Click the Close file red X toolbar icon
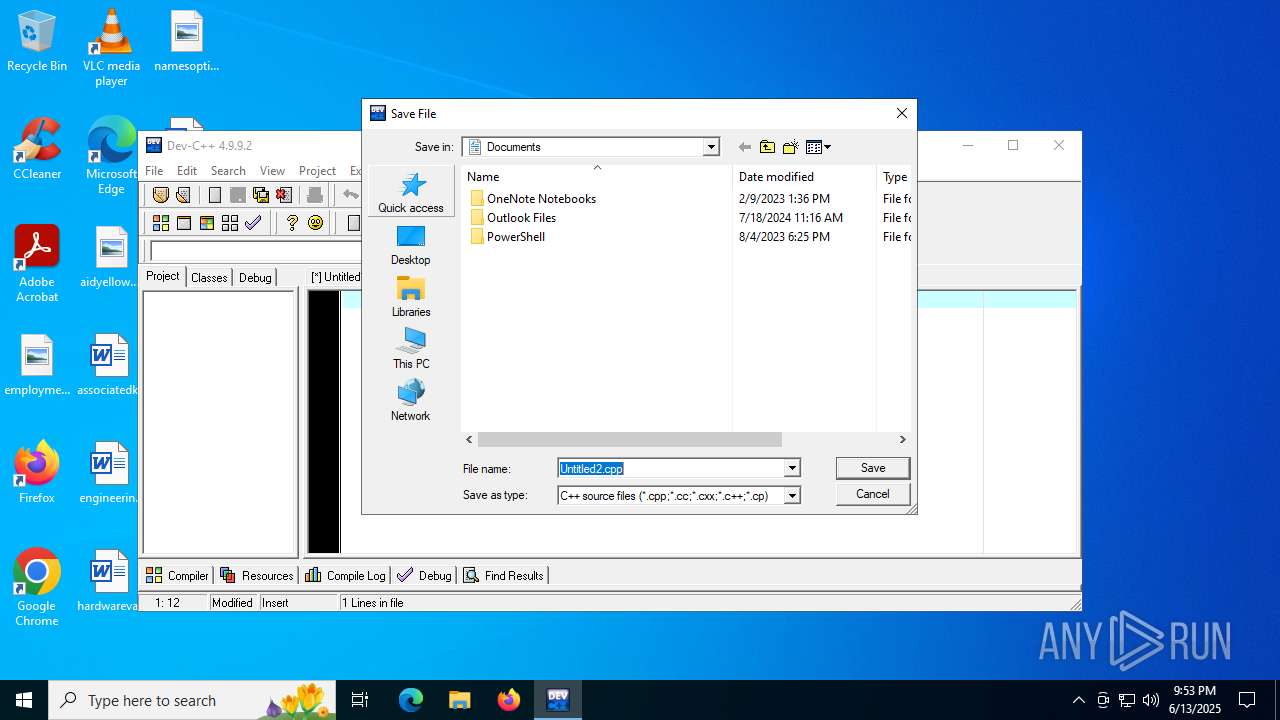Screen dimensions: 1280x720 (284, 195)
